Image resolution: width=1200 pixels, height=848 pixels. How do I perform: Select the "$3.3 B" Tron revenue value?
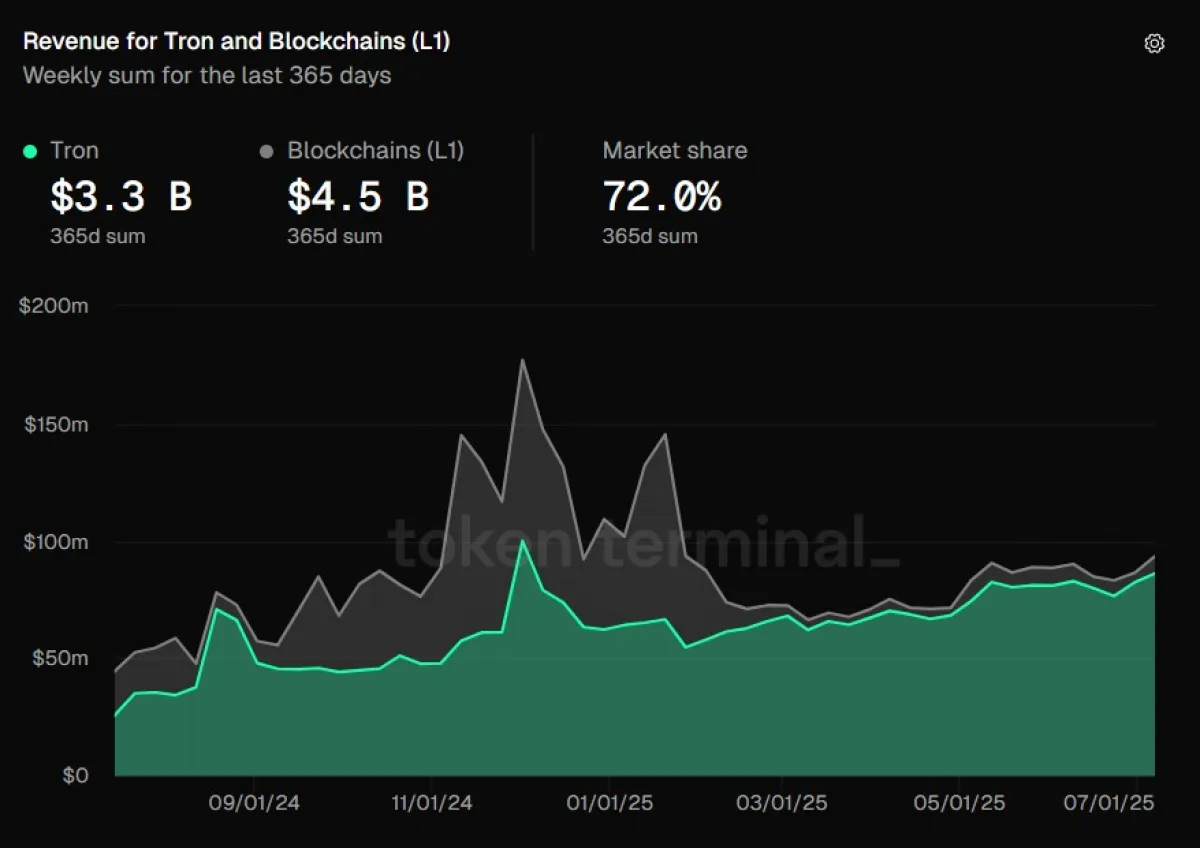click(x=121, y=197)
